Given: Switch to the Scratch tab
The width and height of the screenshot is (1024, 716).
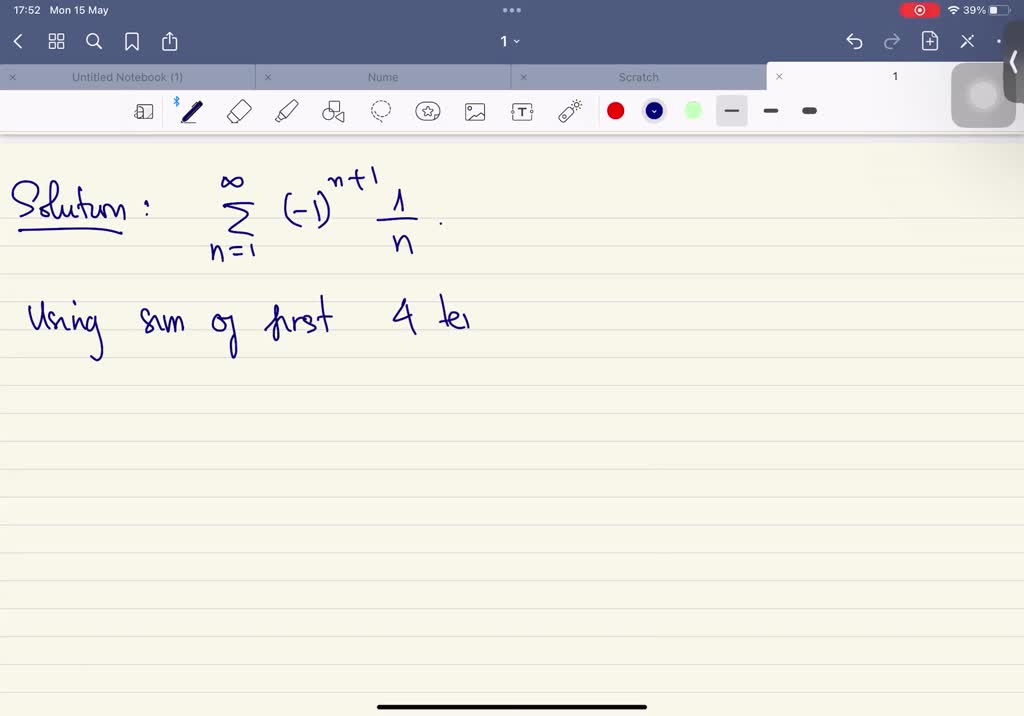Looking at the screenshot, I should click(639, 76).
